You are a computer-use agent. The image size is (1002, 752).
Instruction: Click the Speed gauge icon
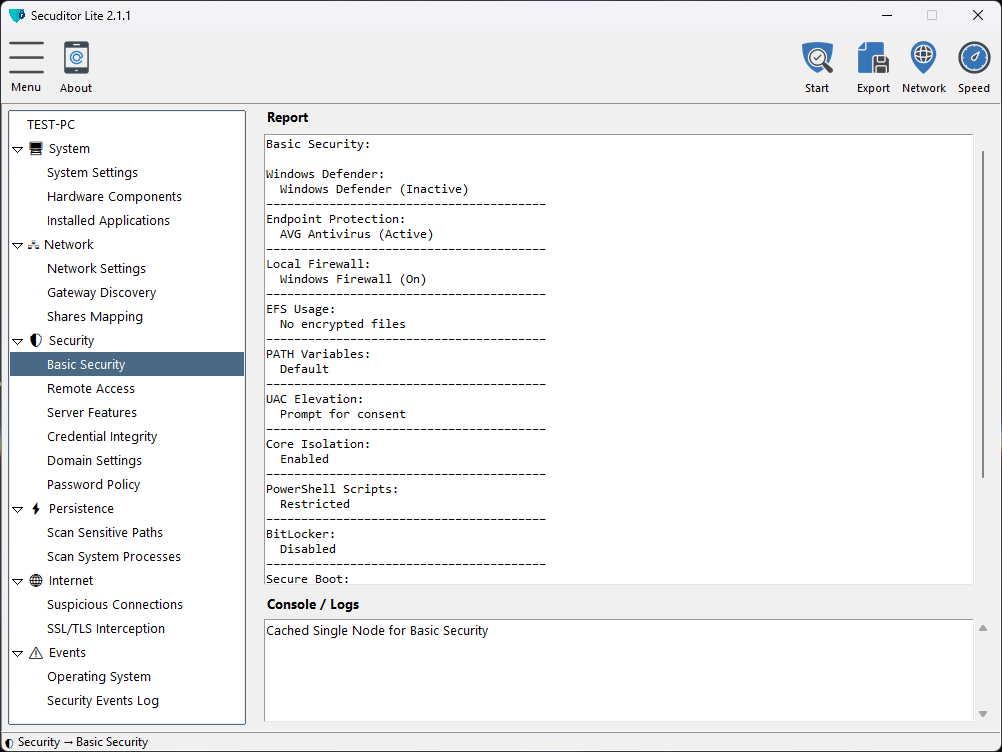973,58
